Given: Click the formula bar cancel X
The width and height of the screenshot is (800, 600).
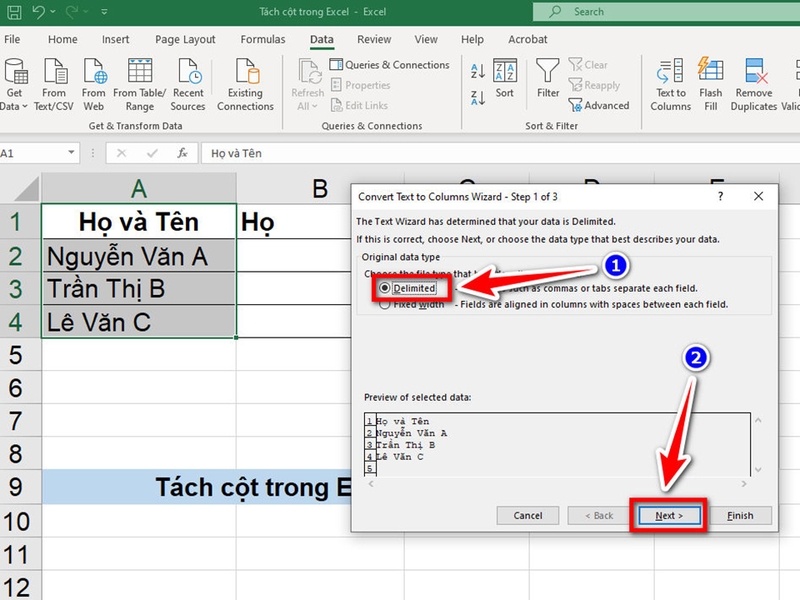Looking at the screenshot, I should tap(121, 153).
